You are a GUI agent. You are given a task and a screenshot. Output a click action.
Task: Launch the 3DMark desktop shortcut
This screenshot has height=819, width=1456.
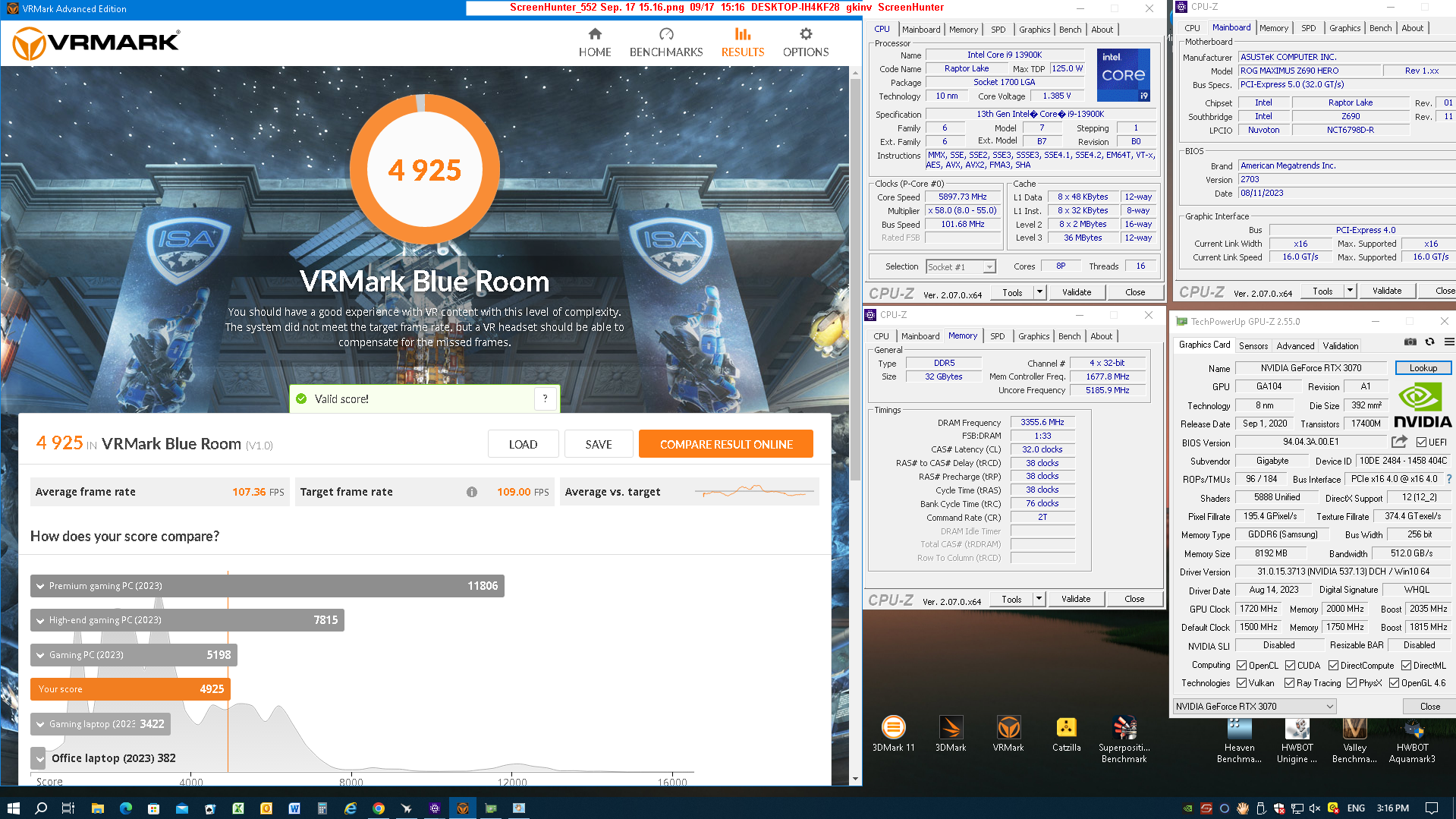pos(951,734)
